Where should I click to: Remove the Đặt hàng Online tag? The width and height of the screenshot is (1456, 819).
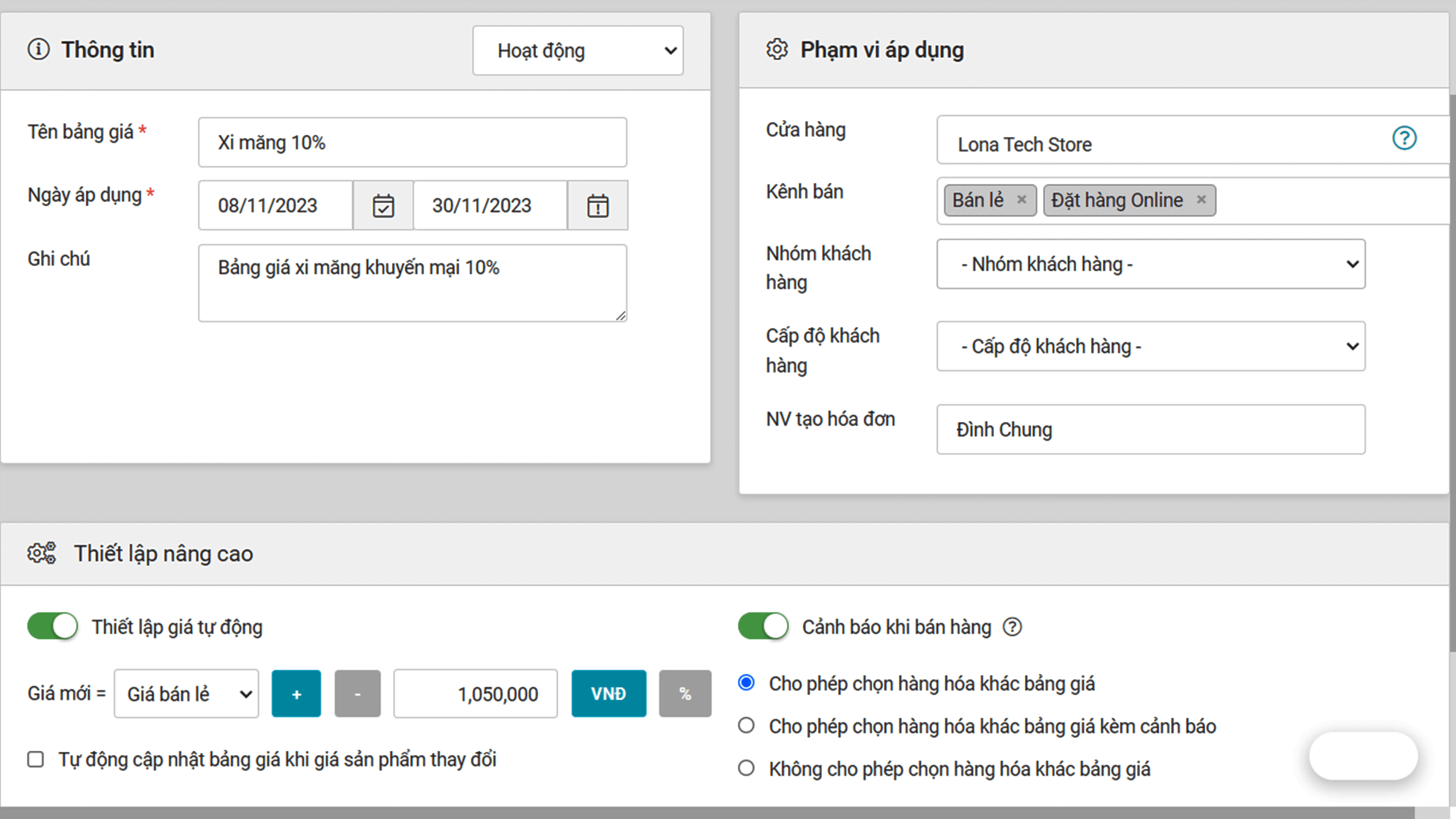pos(1201,199)
